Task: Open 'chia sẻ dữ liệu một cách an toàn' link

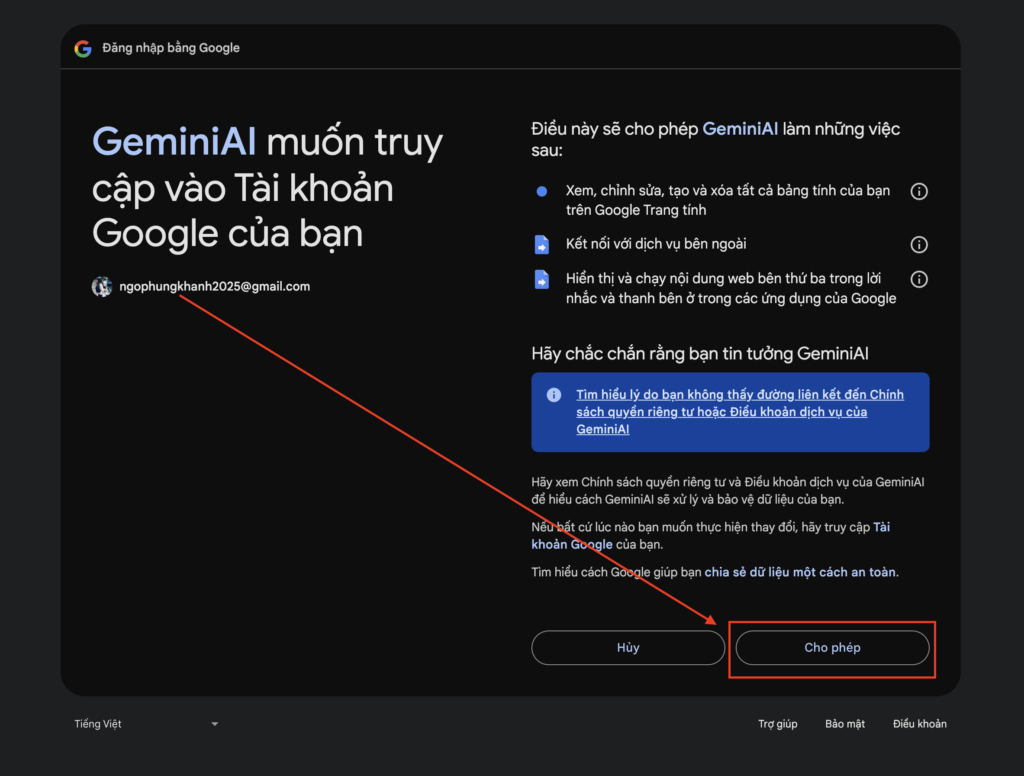Action: pos(800,572)
